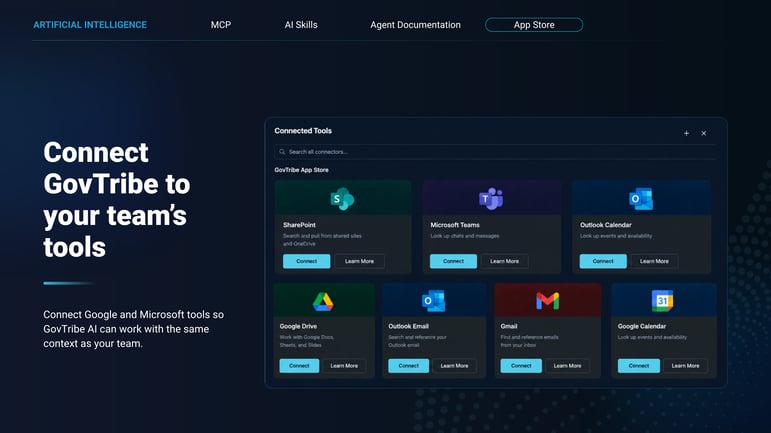
Task: Click the GovTribe App Store section label
Action: point(301,170)
